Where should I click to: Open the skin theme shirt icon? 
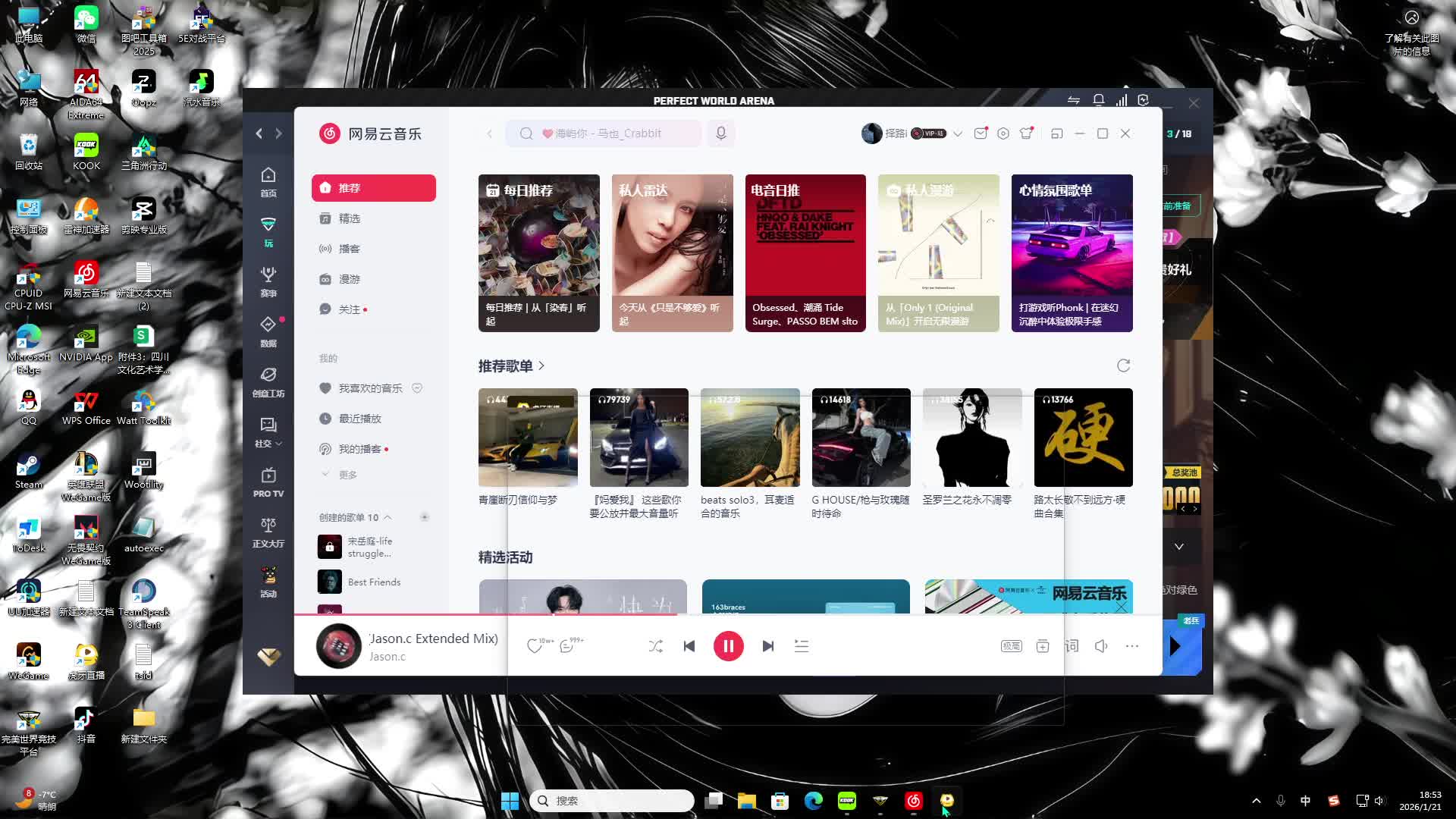tap(1027, 133)
